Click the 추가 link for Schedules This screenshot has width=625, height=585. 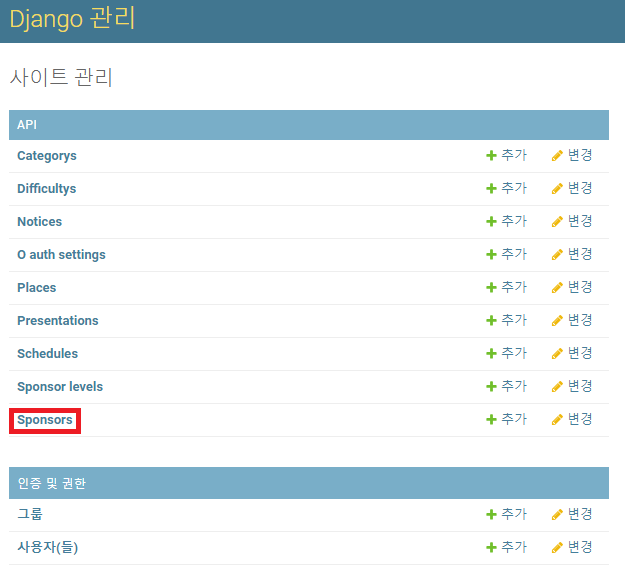(x=513, y=354)
